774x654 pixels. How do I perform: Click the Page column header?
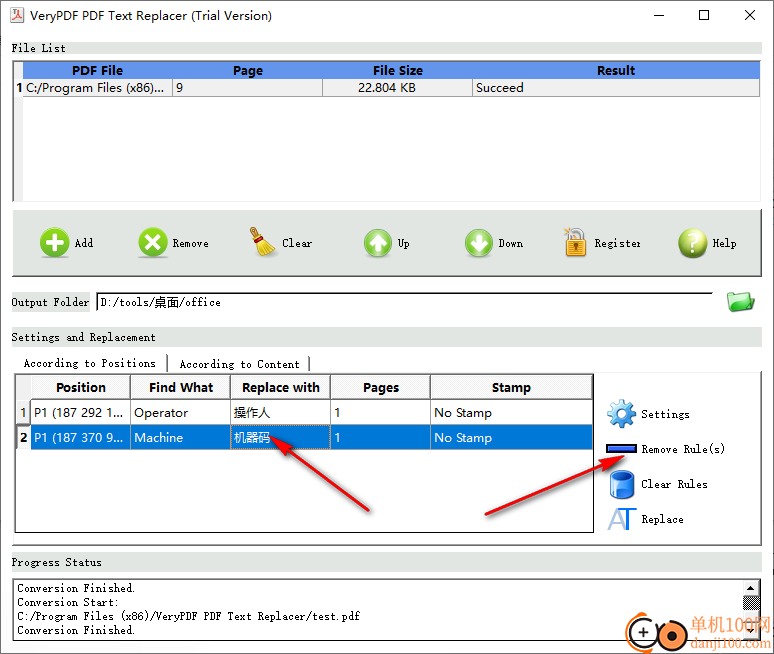coord(248,71)
